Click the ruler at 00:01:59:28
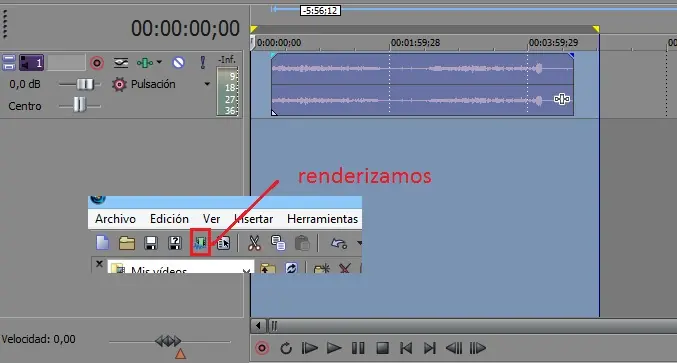 tap(415, 43)
